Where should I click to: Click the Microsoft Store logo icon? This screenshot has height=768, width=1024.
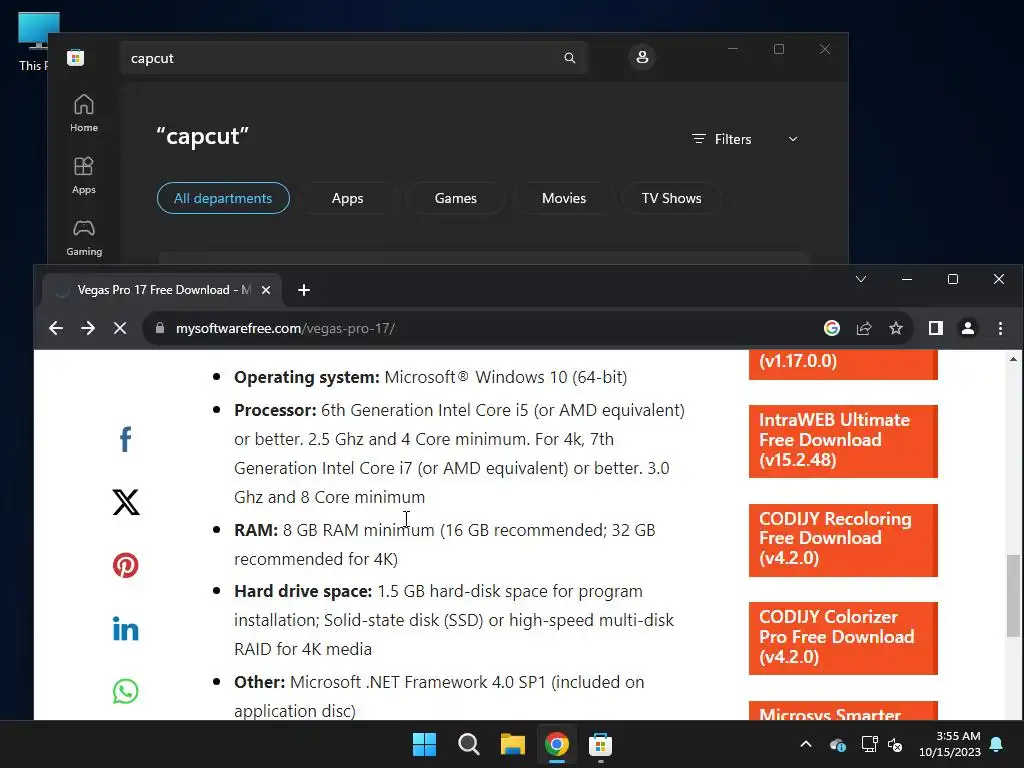[76, 57]
